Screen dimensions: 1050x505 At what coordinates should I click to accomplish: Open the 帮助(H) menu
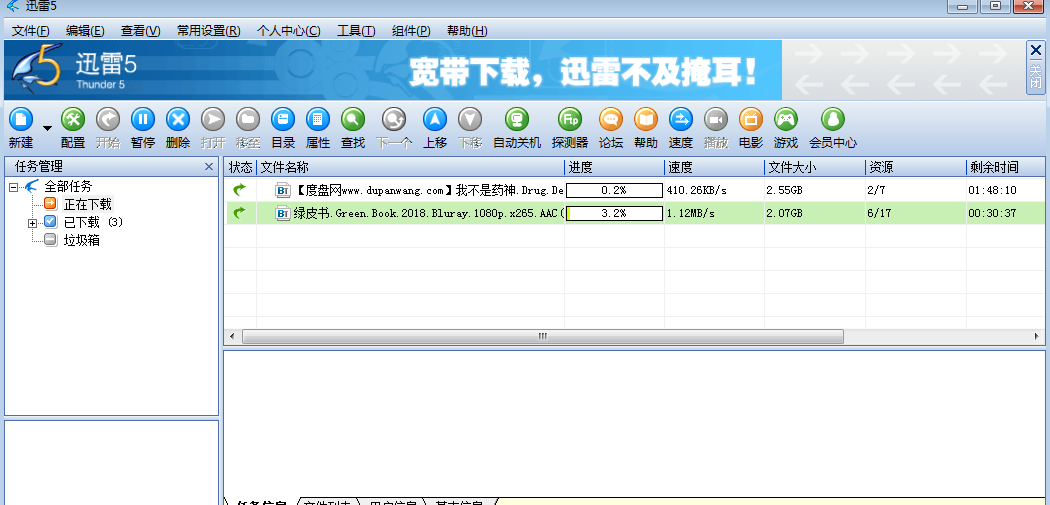tap(467, 31)
